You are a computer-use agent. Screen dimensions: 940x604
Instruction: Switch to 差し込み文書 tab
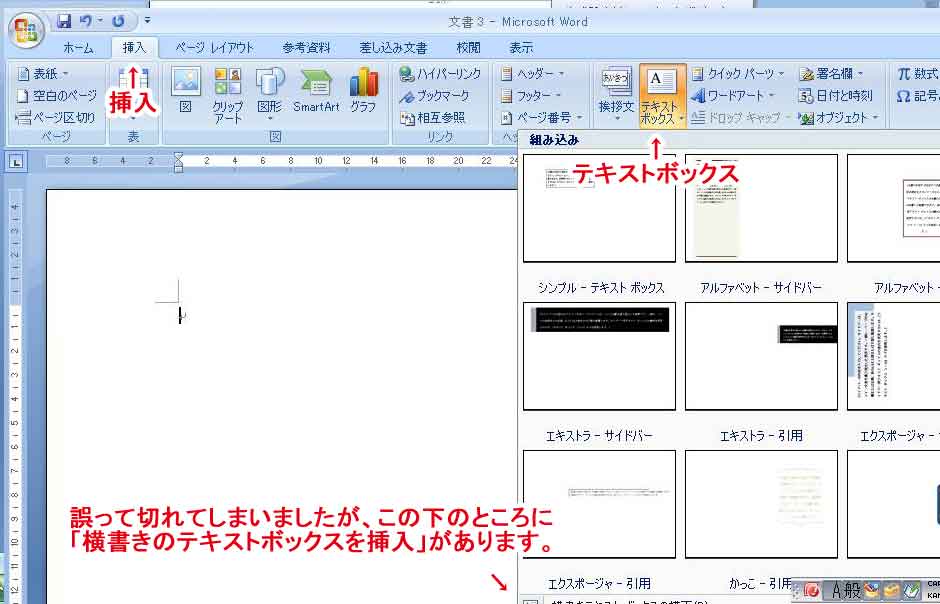pos(393,48)
